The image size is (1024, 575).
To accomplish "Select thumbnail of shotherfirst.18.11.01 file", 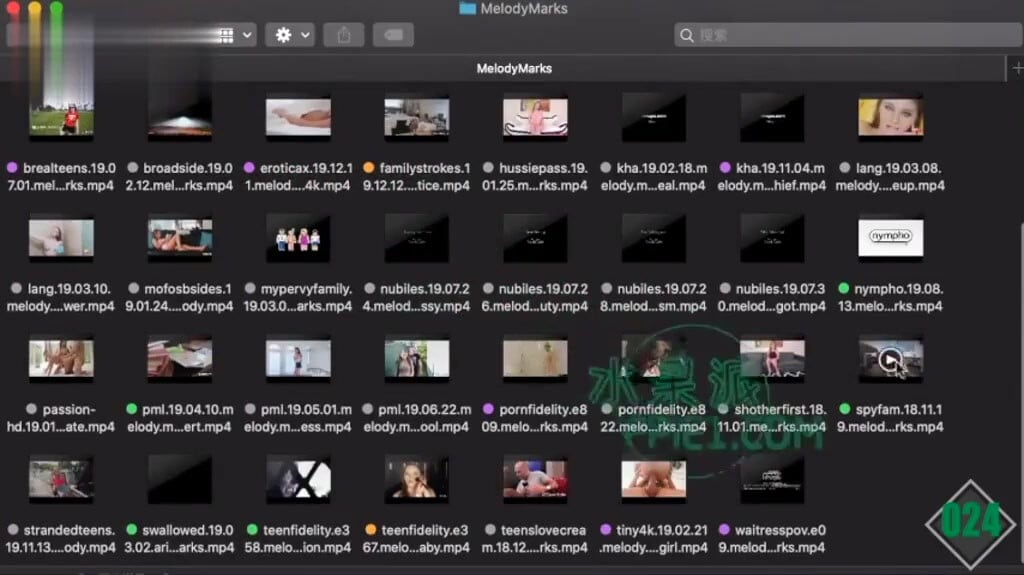I will click(772, 358).
